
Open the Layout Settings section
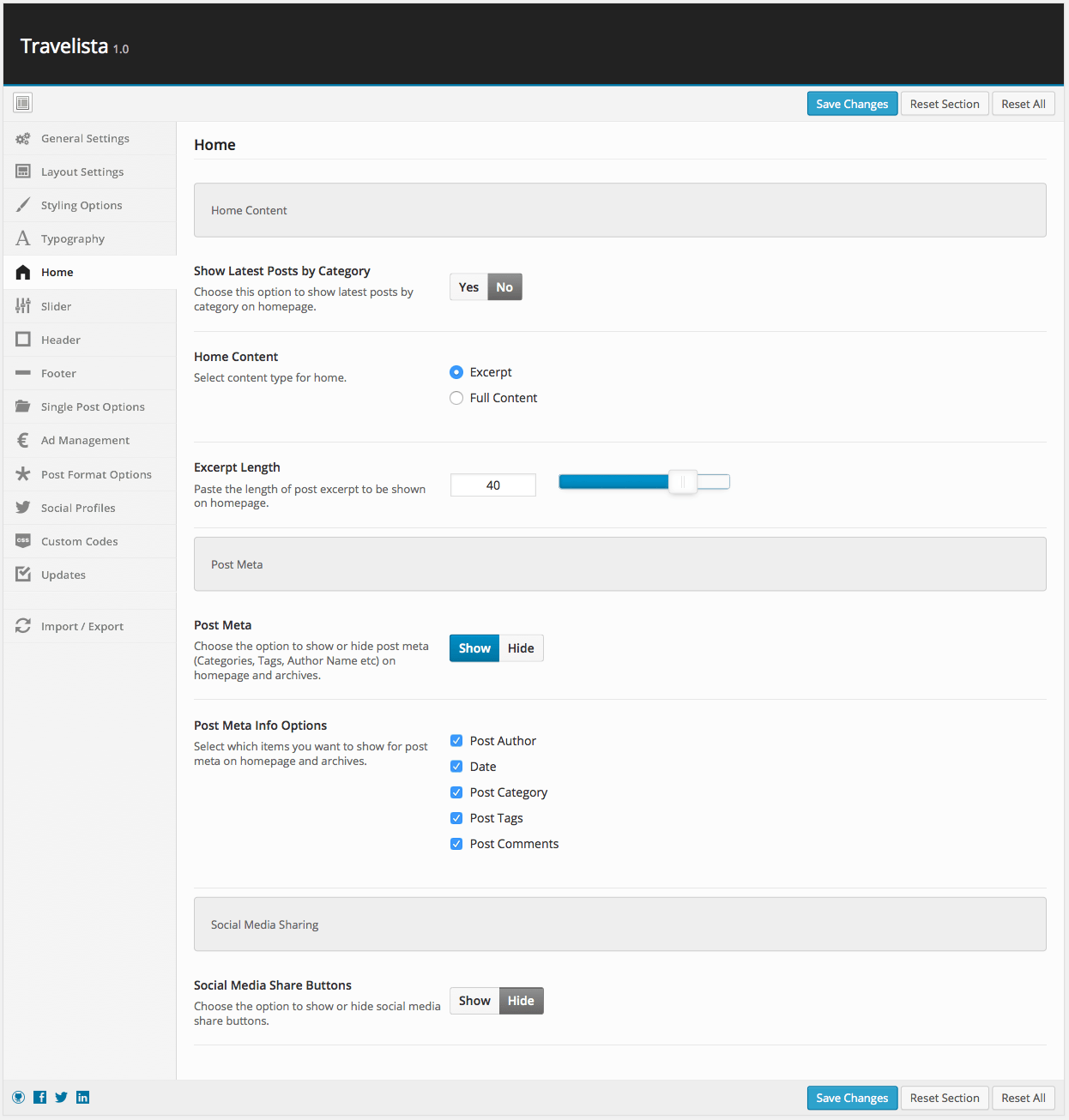90,172
